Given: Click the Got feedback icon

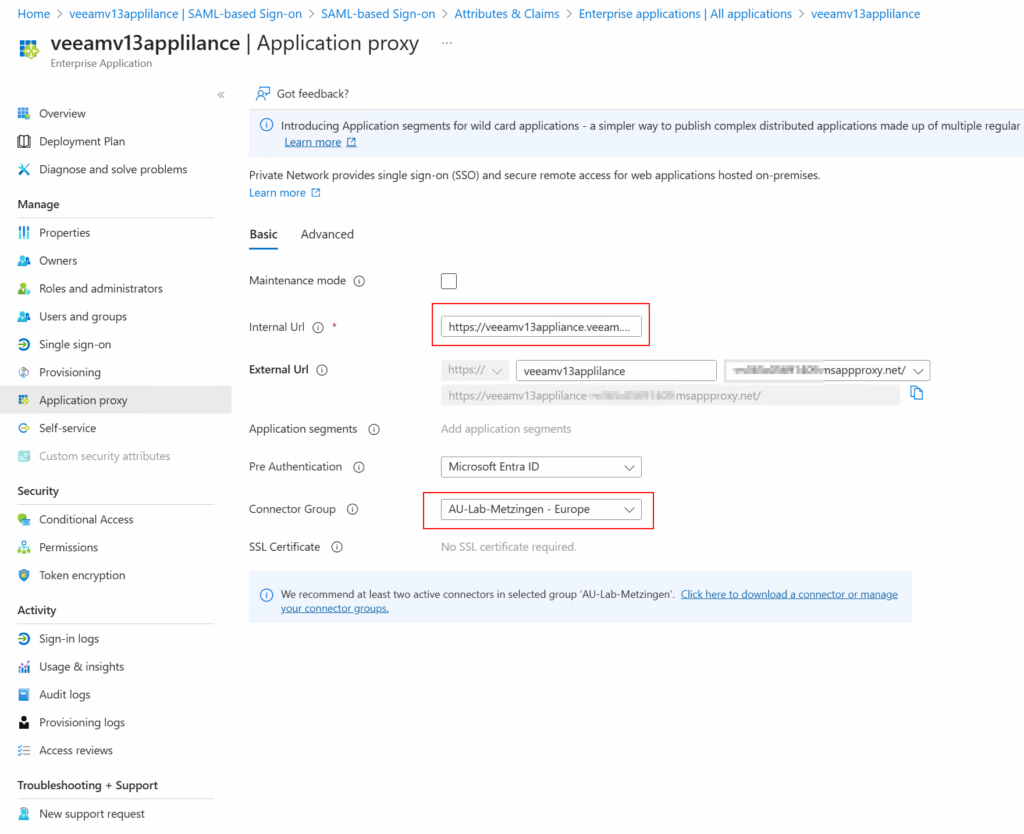Looking at the screenshot, I should pos(263,94).
